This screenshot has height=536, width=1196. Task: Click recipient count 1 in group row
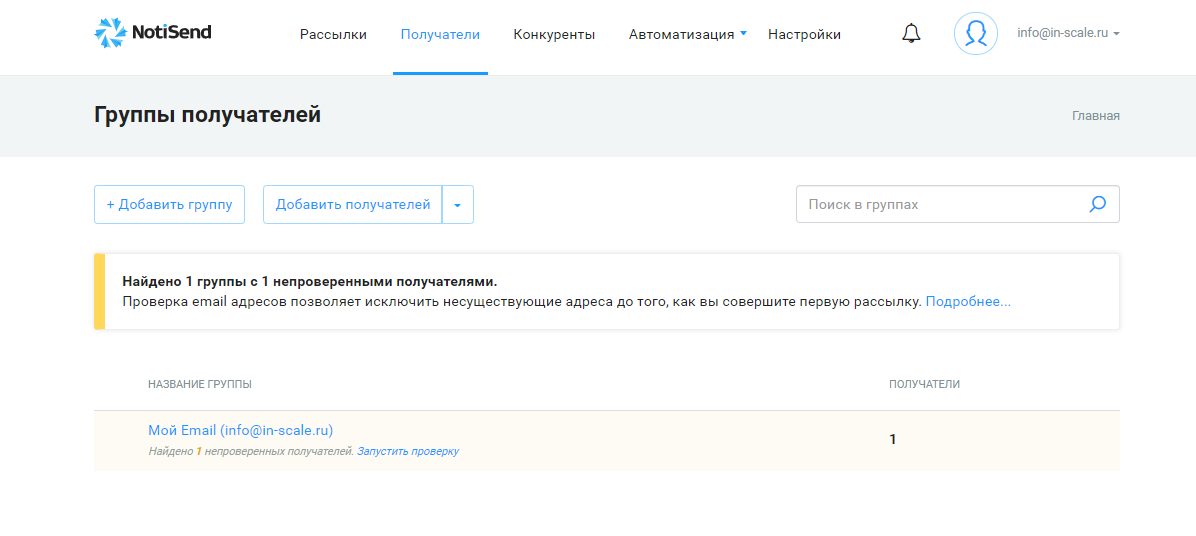892,439
